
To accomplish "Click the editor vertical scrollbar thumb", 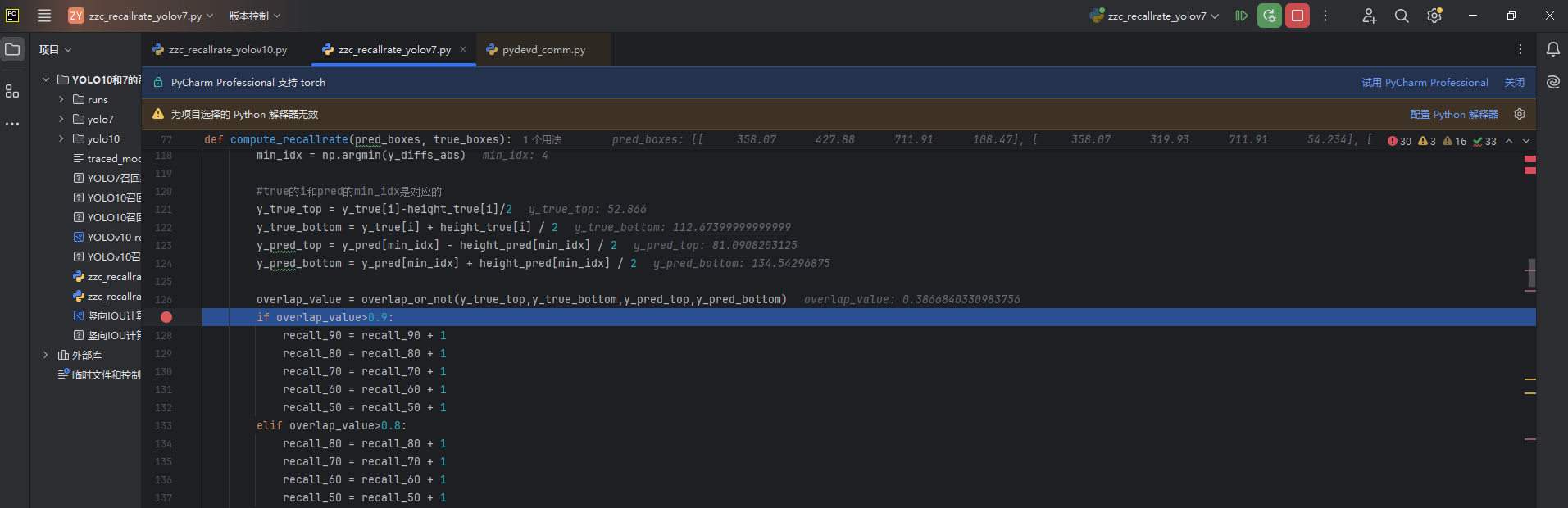I will coord(1531,273).
